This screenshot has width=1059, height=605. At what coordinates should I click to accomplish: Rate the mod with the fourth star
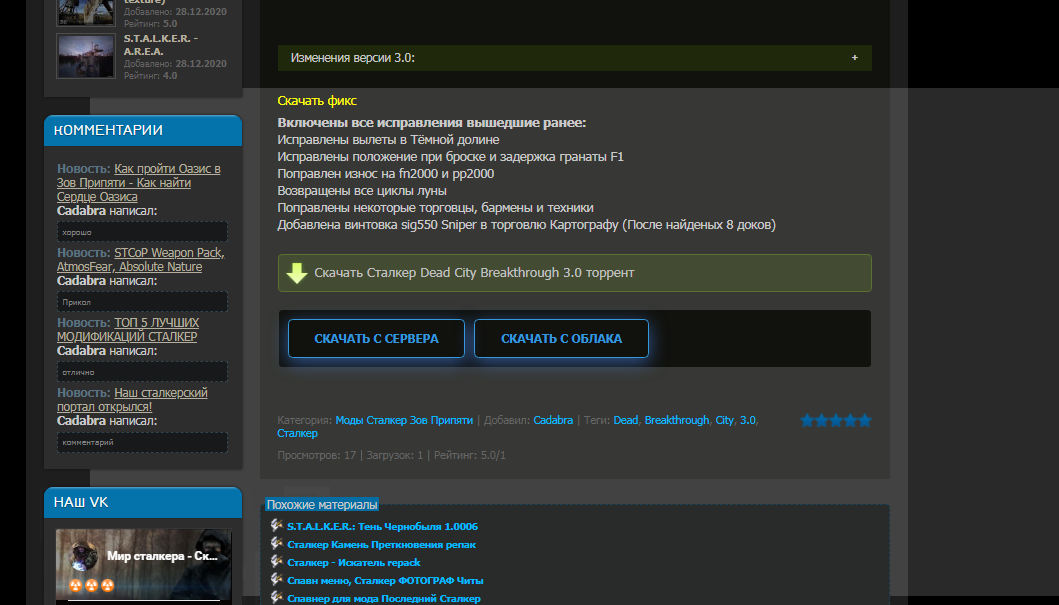[x=850, y=421]
